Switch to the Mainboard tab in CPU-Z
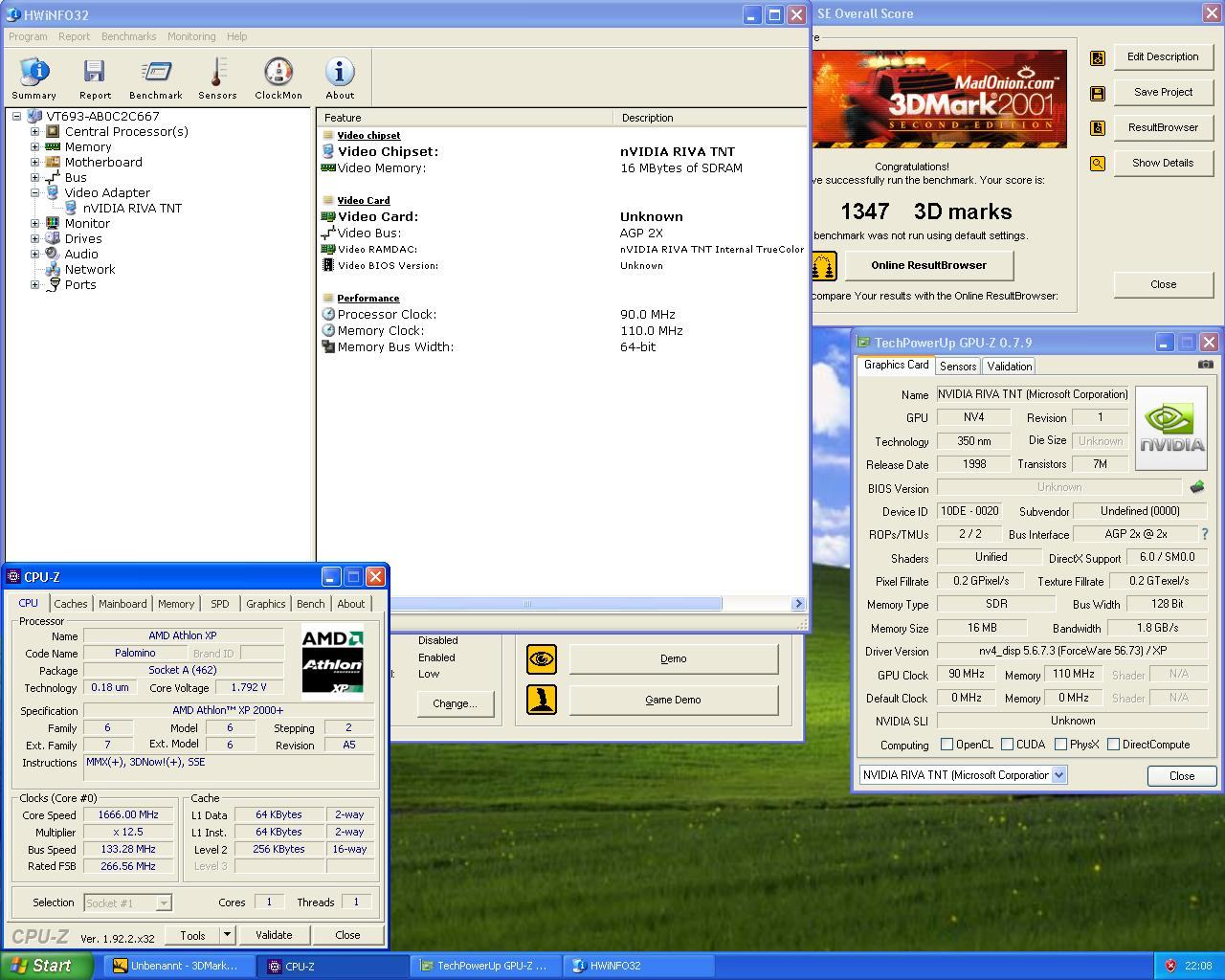The image size is (1225, 980). (122, 604)
